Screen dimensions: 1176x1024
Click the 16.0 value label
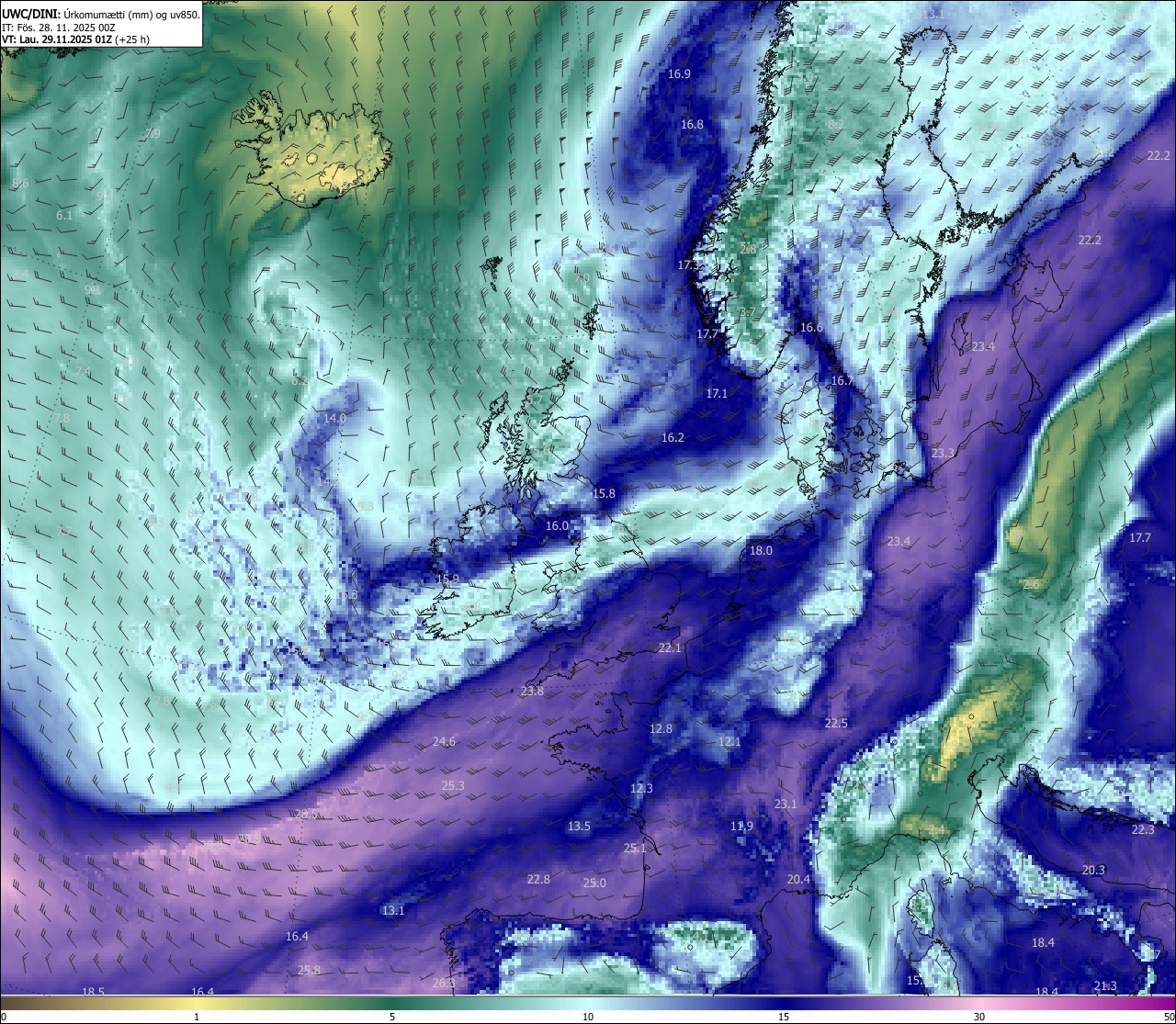[x=557, y=526]
